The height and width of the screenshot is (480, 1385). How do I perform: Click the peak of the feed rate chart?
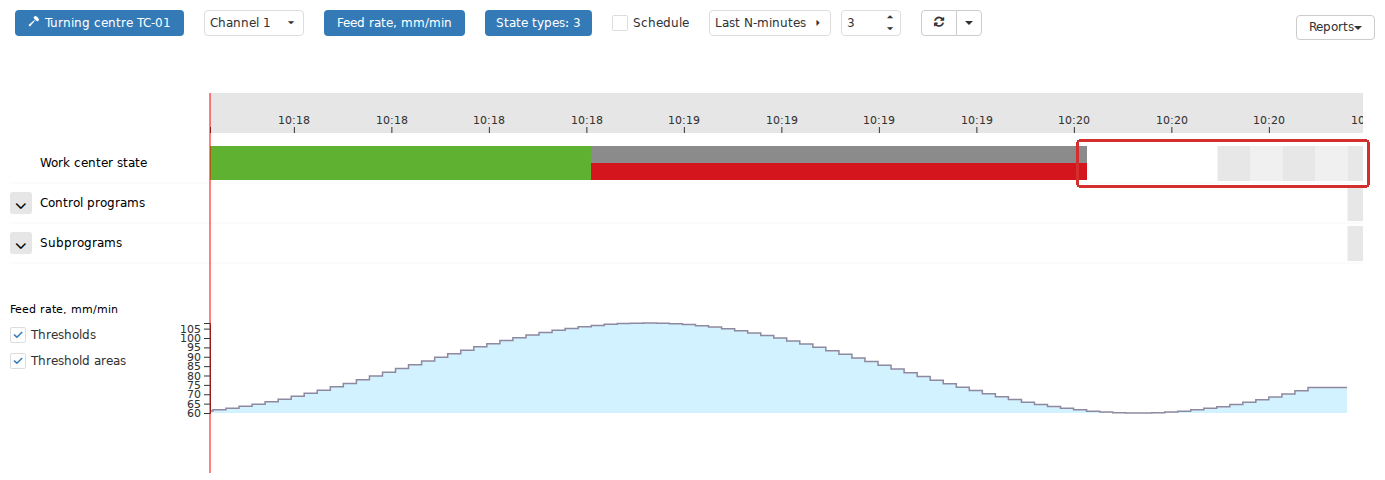pyautogui.click(x=648, y=323)
